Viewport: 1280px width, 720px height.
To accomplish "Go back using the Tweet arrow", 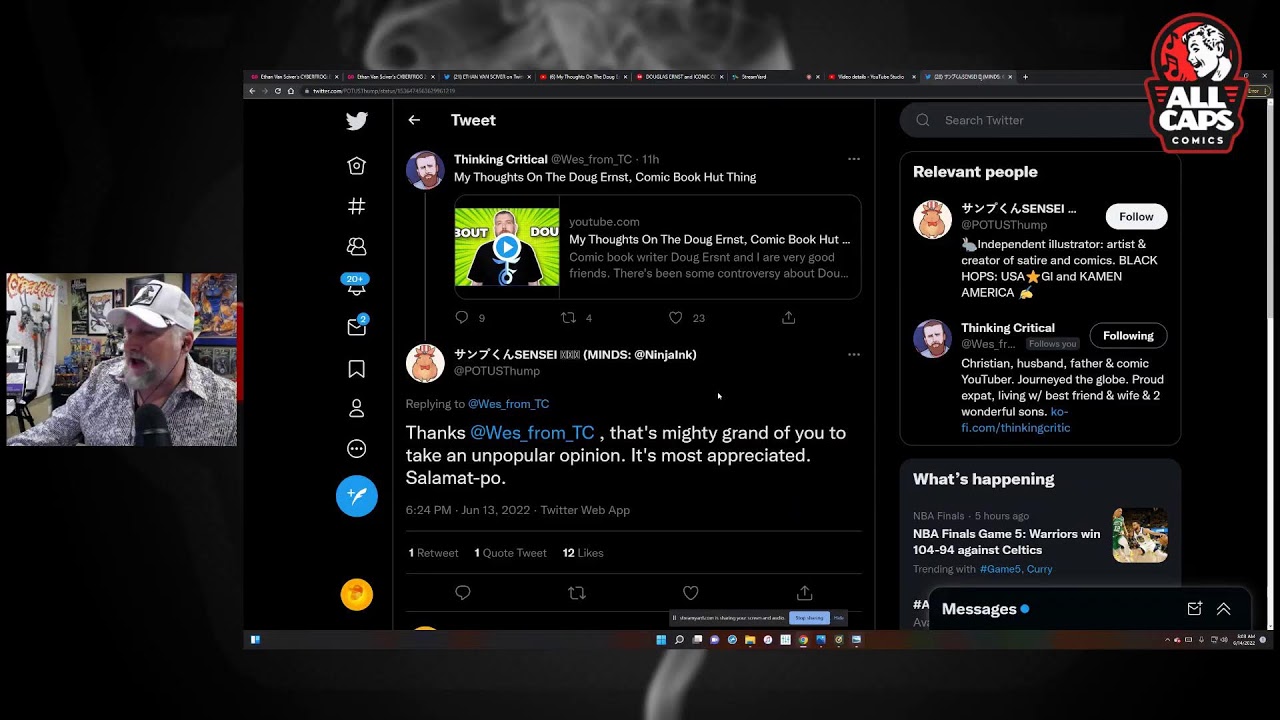I will coord(414,120).
